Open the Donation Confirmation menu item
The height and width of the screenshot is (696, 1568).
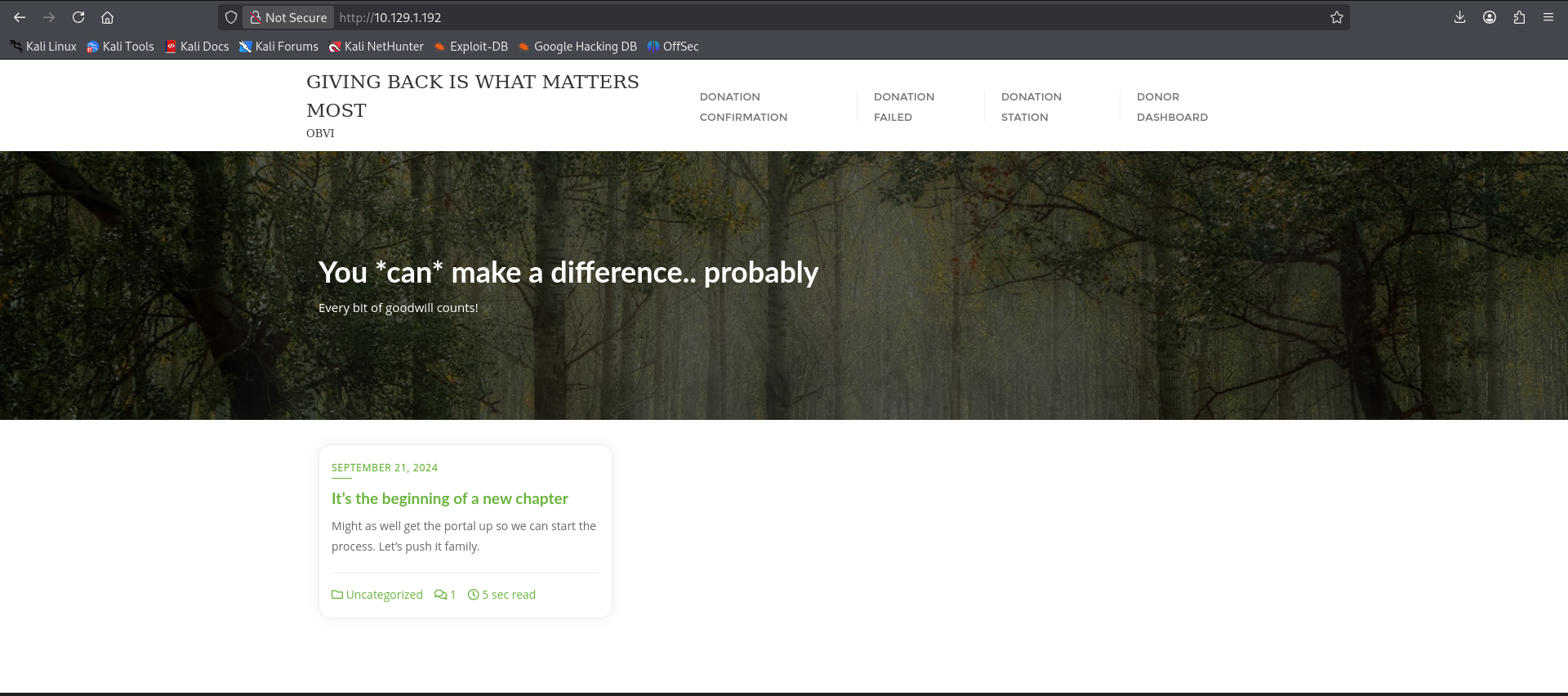[742, 107]
